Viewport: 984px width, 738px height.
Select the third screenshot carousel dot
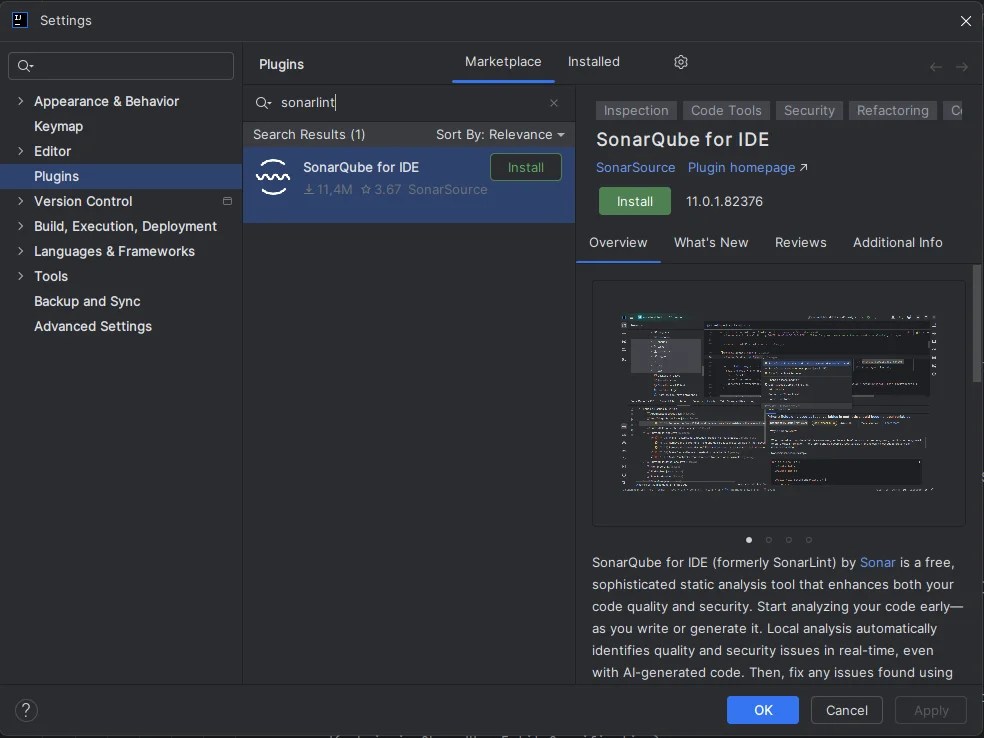(x=789, y=540)
